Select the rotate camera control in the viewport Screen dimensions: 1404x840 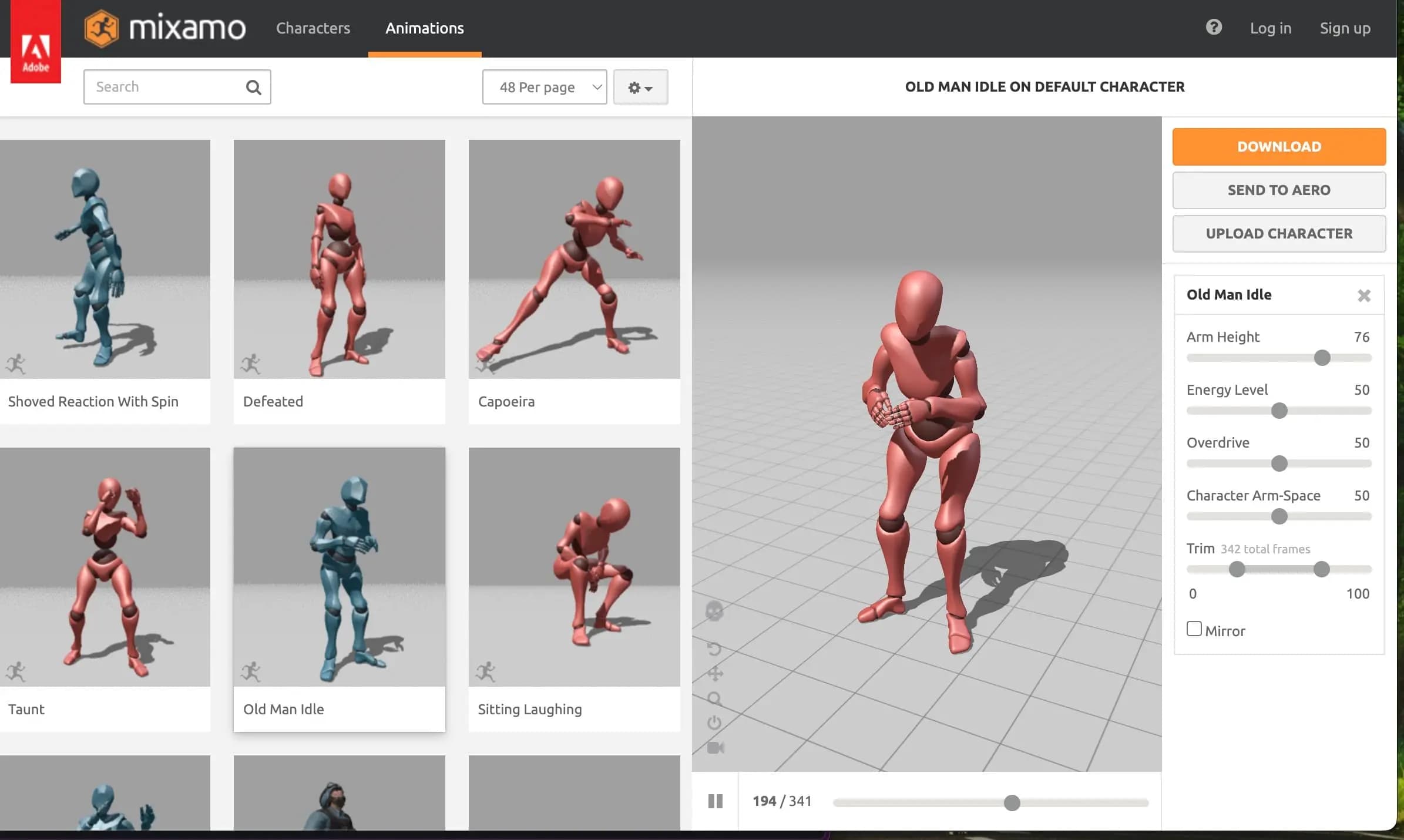(x=714, y=649)
